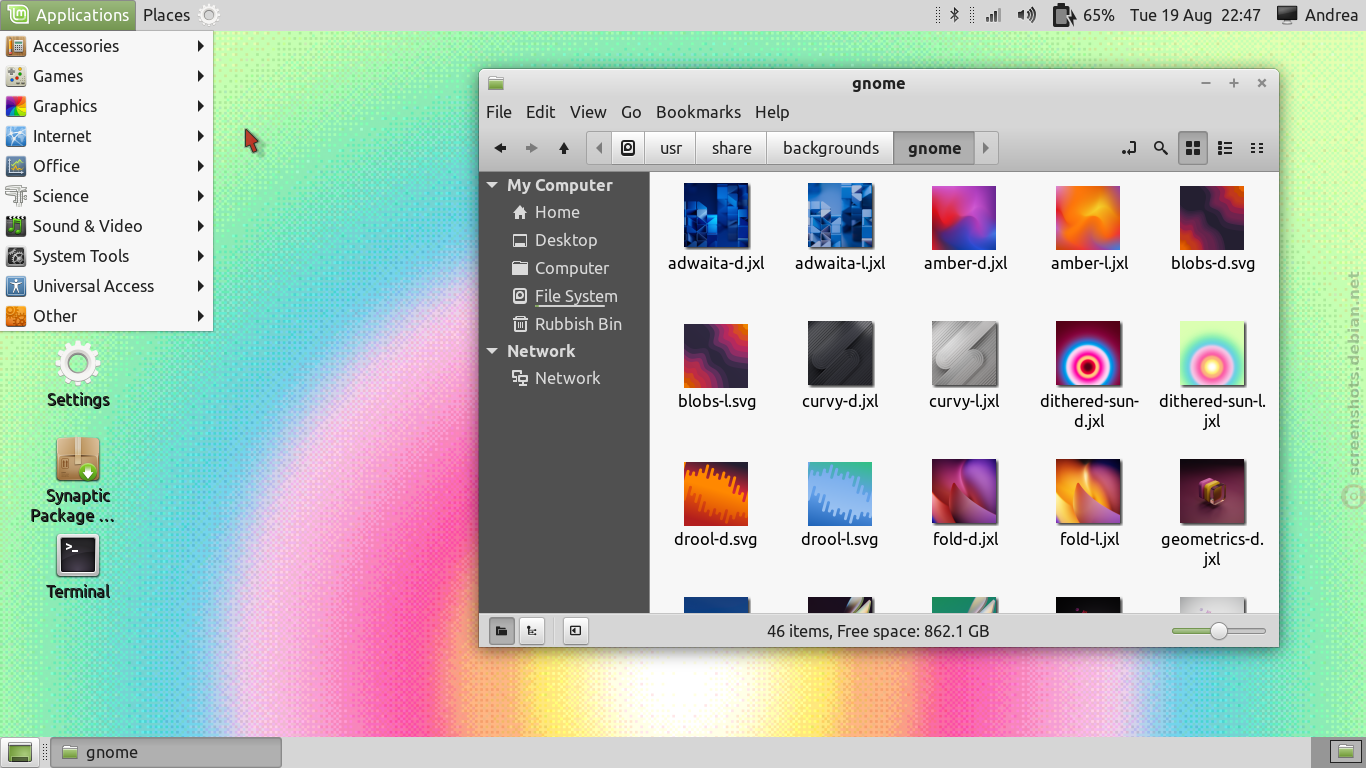Open the Edit menu
Viewport: 1366px width, 768px height.
pyautogui.click(x=541, y=112)
